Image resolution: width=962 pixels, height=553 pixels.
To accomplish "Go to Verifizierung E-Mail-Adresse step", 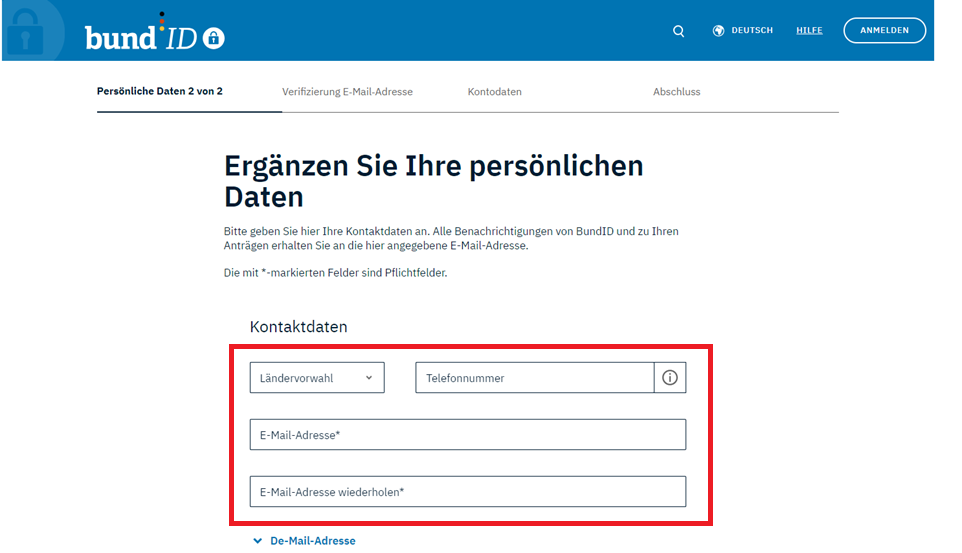I will [x=347, y=91].
